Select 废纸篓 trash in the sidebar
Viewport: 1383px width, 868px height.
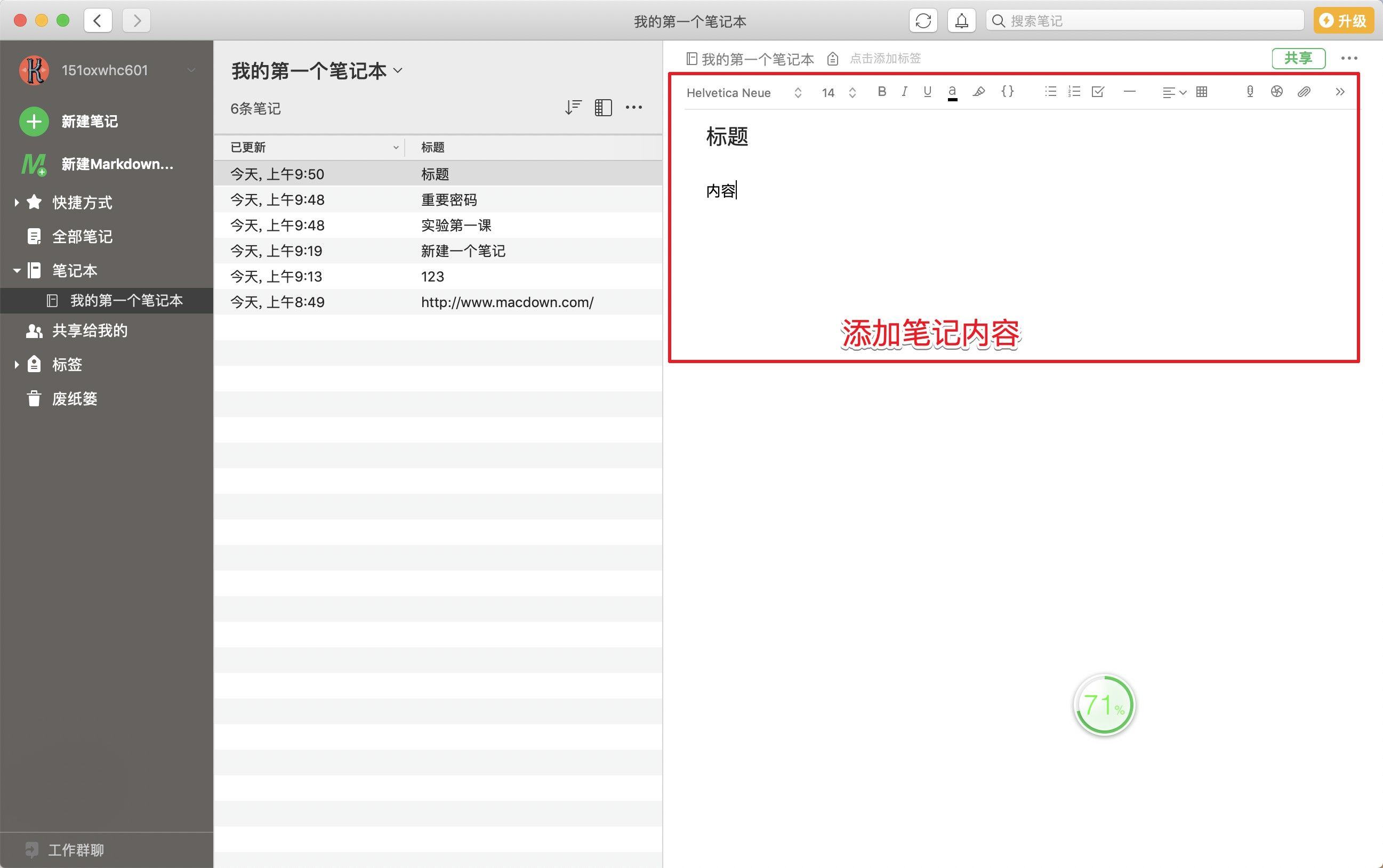click(74, 398)
